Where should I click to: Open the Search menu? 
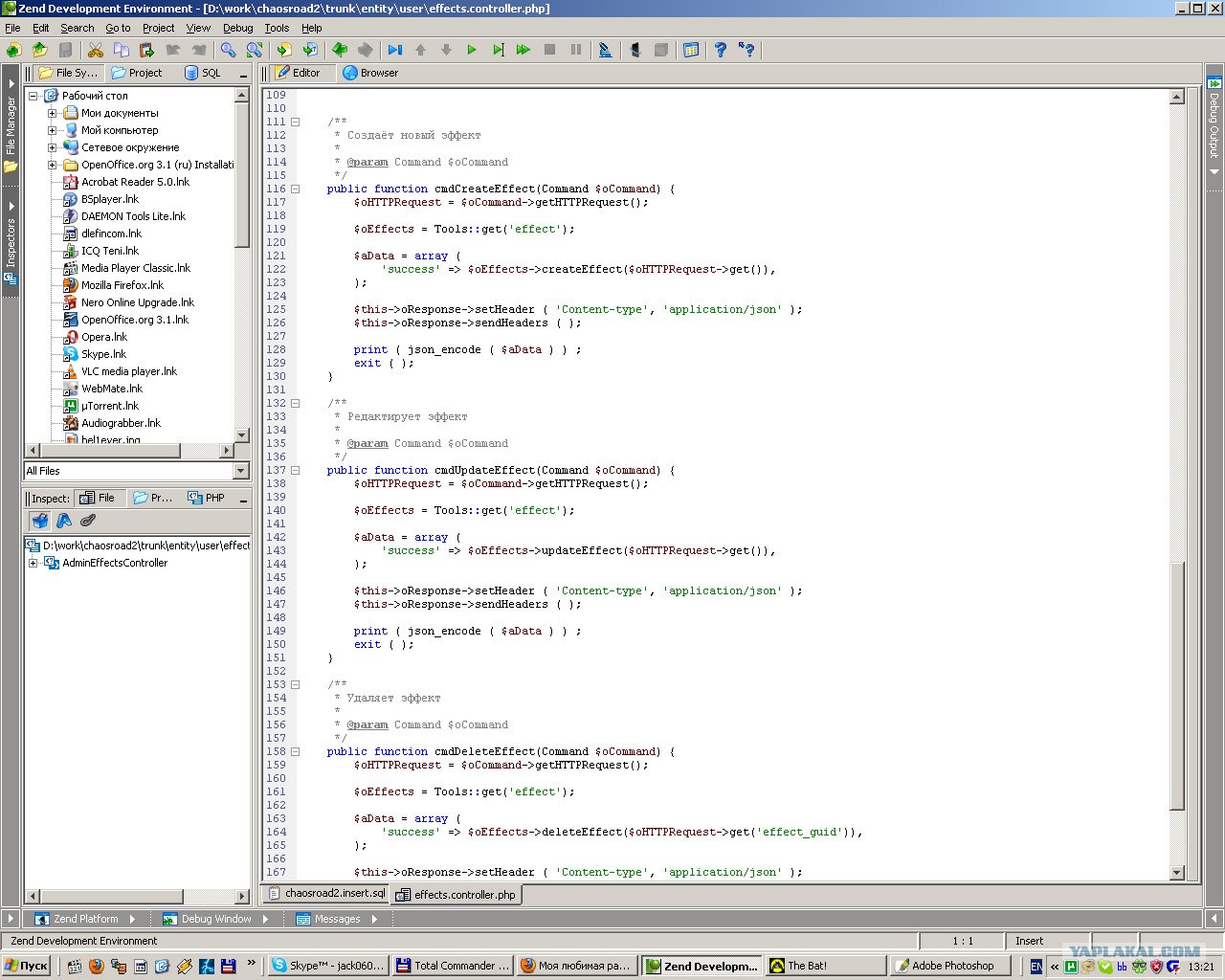click(78, 28)
